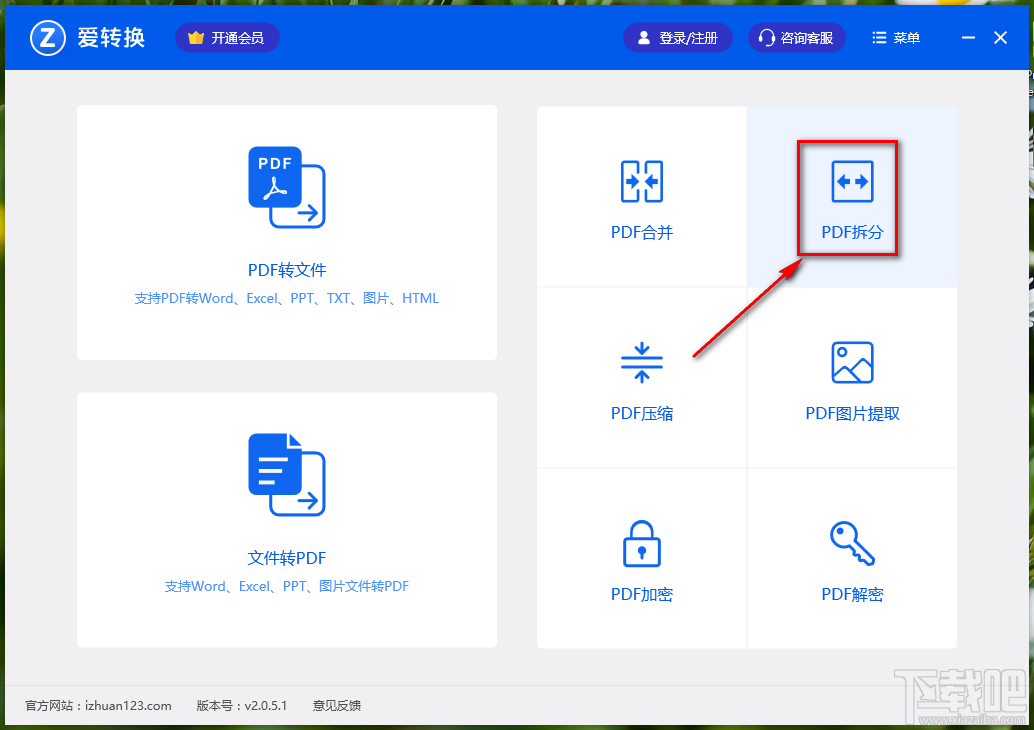Open the PDF解密 decryption tool
Screen dimensions: 1034x730
click(x=851, y=558)
